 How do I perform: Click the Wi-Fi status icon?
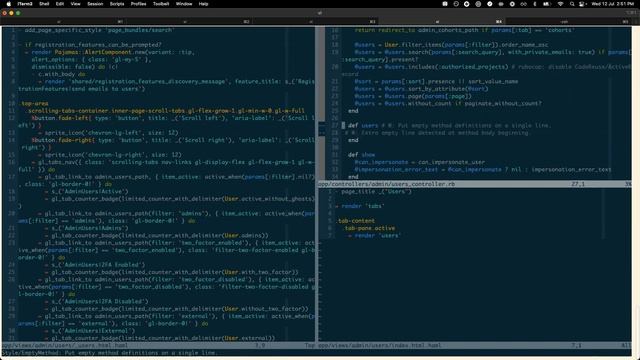pyautogui.click(x=560, y=4)
